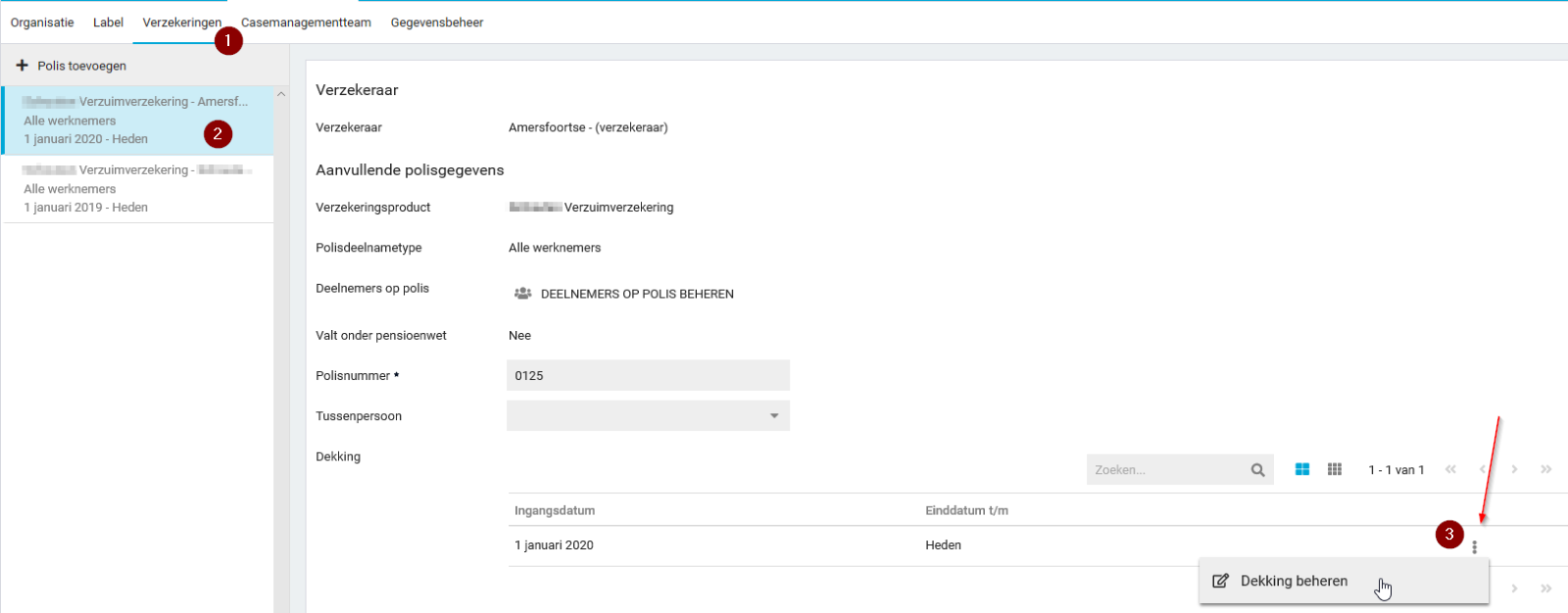Sort by the Ingangsdatum column header
This screenshot has height=613, width=1568.
tap(555, 510)
